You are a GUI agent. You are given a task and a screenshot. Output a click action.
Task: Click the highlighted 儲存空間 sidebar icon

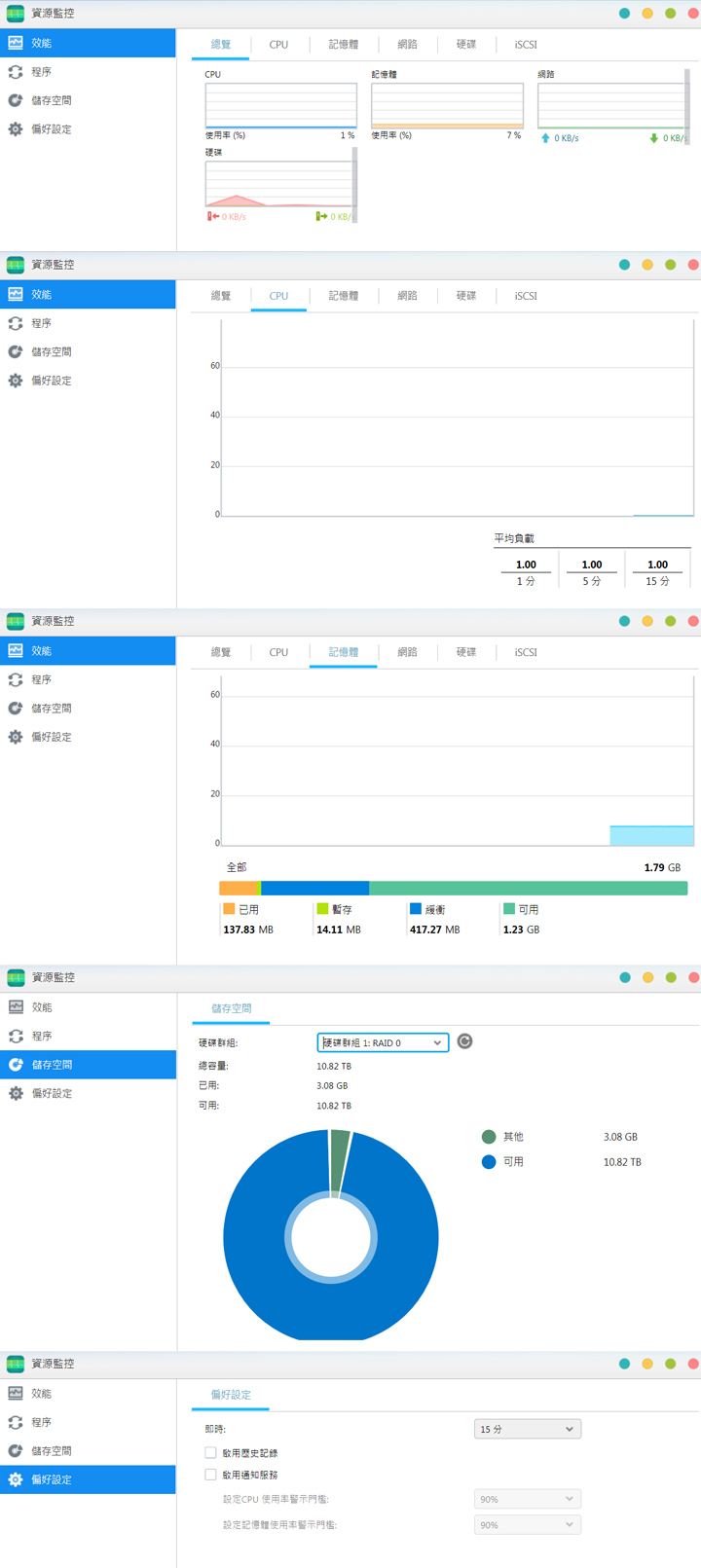tap(16, 1065)
